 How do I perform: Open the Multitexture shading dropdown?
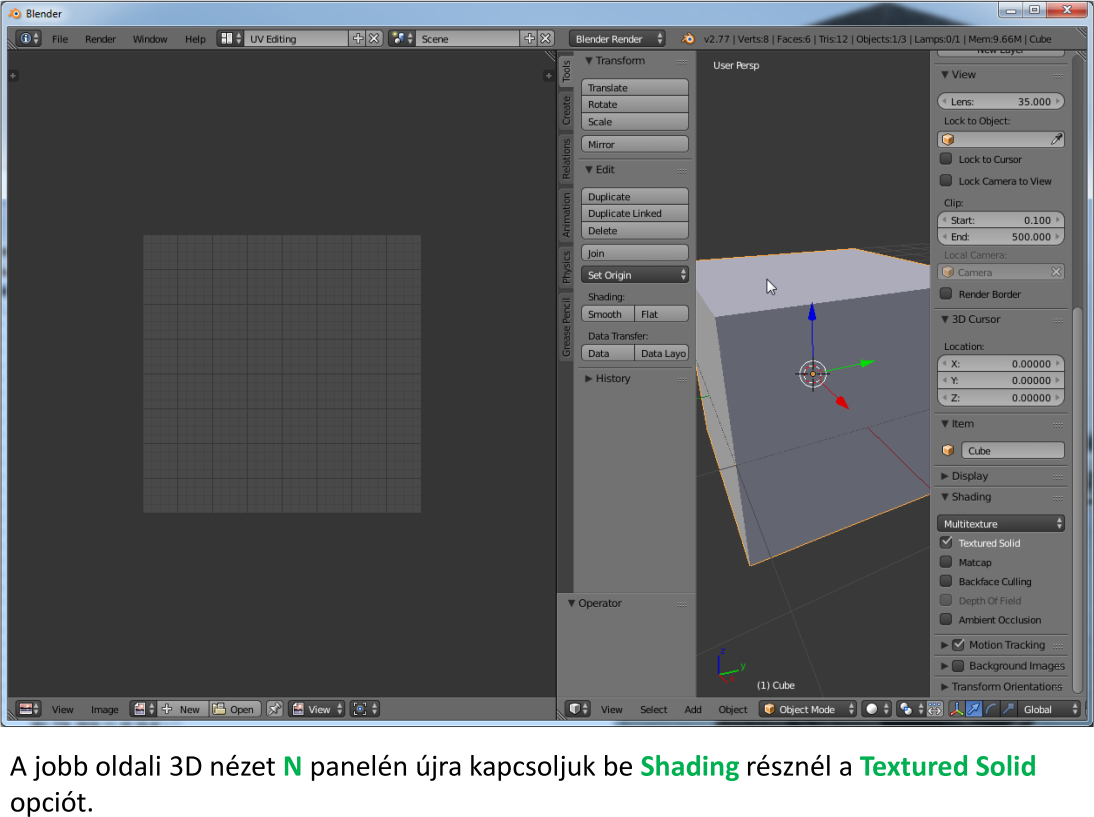tap(1001, 523)
